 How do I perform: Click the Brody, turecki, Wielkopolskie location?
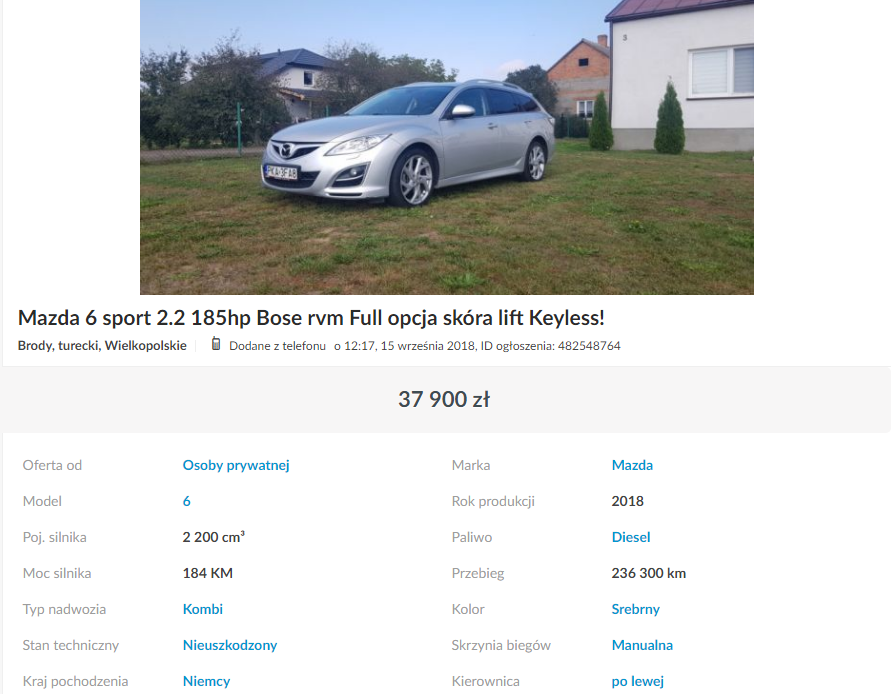[x=102, y=346]
